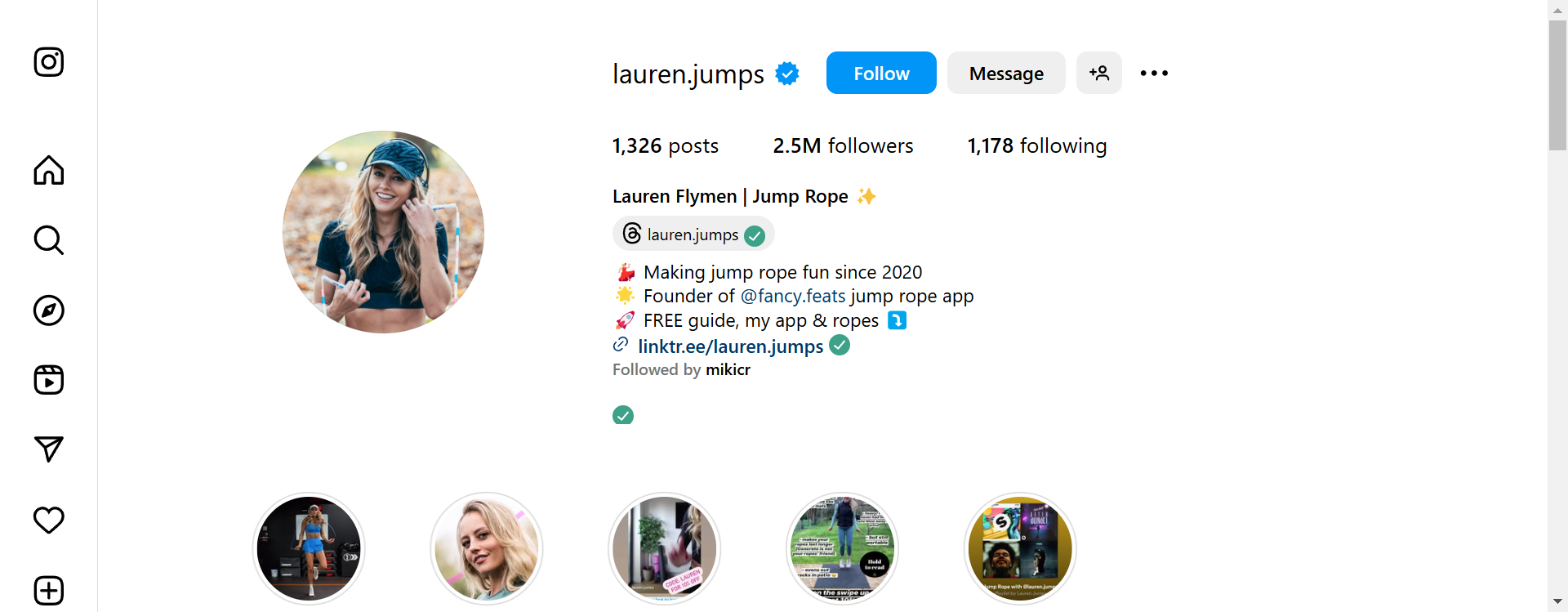Image resolution: width=1568 pixels, height=612 pixels.
Task: Open the three-dot options menu
Action: pyautogui.click(x=1154, y=73)
